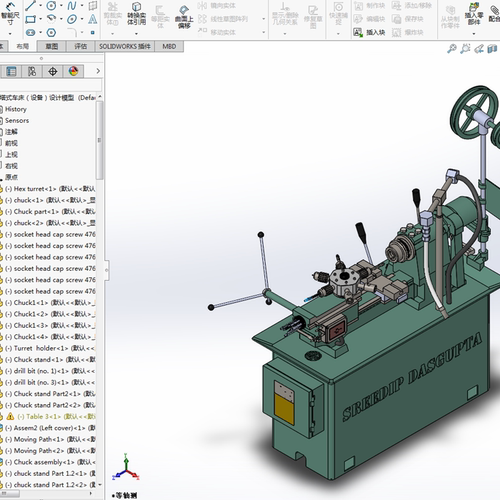Click the feature tree vertical scrollbar
This screenshot has height=500, width=500.
coord(99,140)
